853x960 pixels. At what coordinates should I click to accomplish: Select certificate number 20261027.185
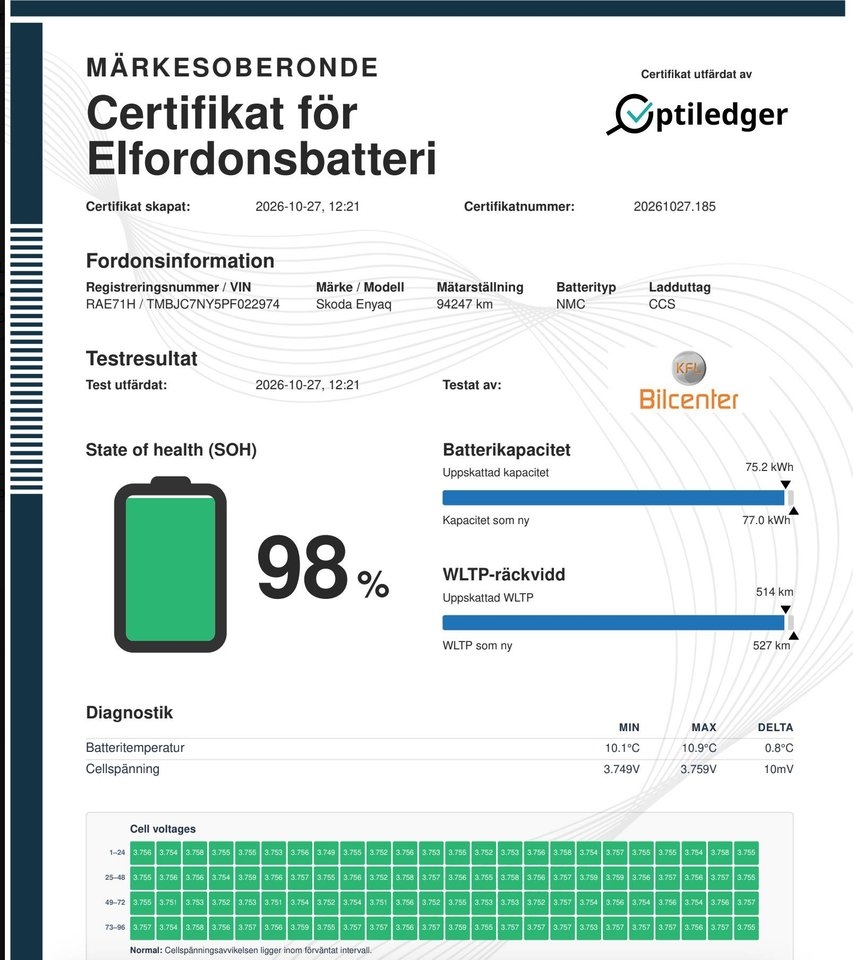[674, 206]
